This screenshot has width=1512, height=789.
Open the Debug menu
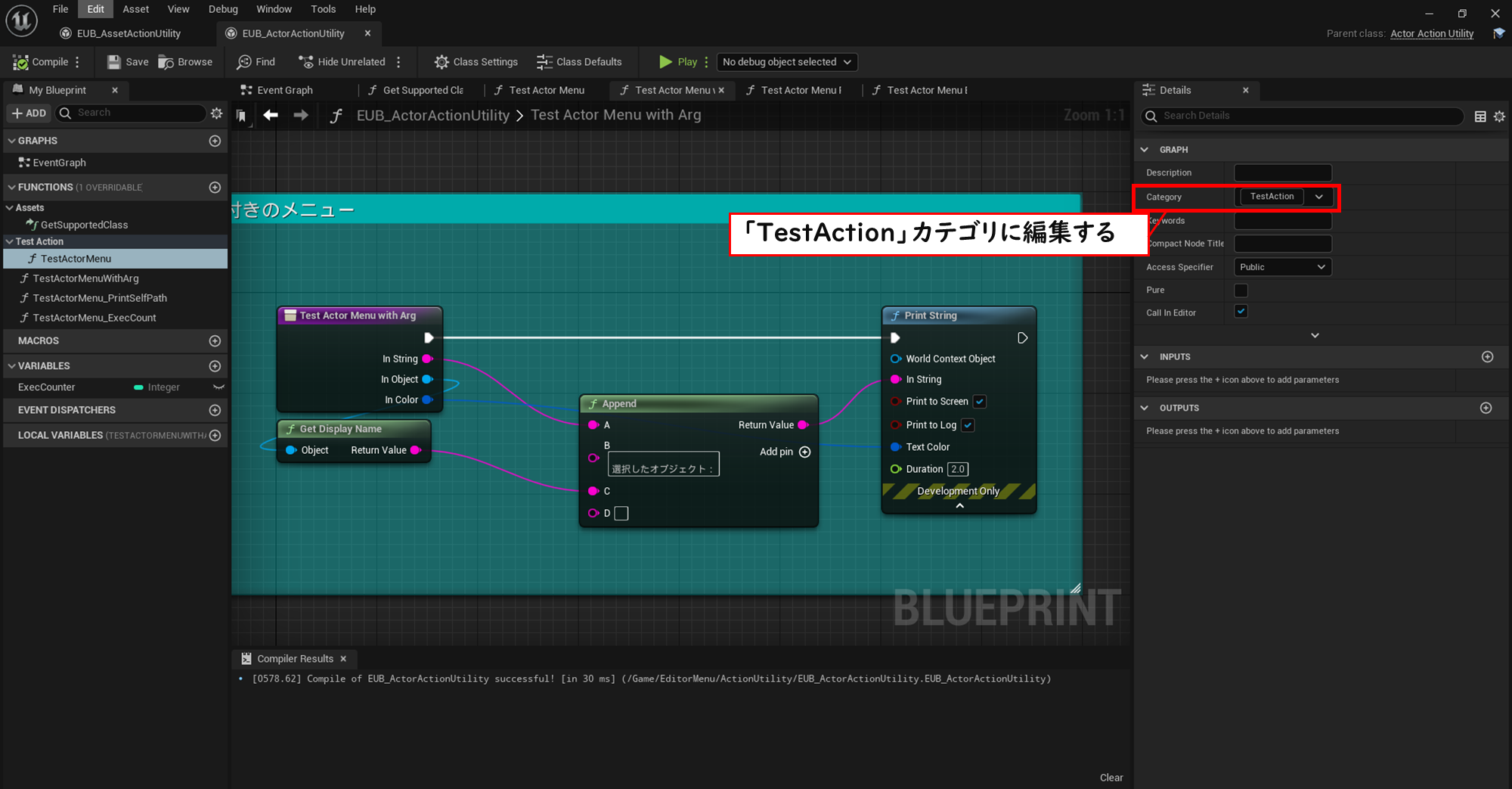pyautogui.click(x=223, y=9)
